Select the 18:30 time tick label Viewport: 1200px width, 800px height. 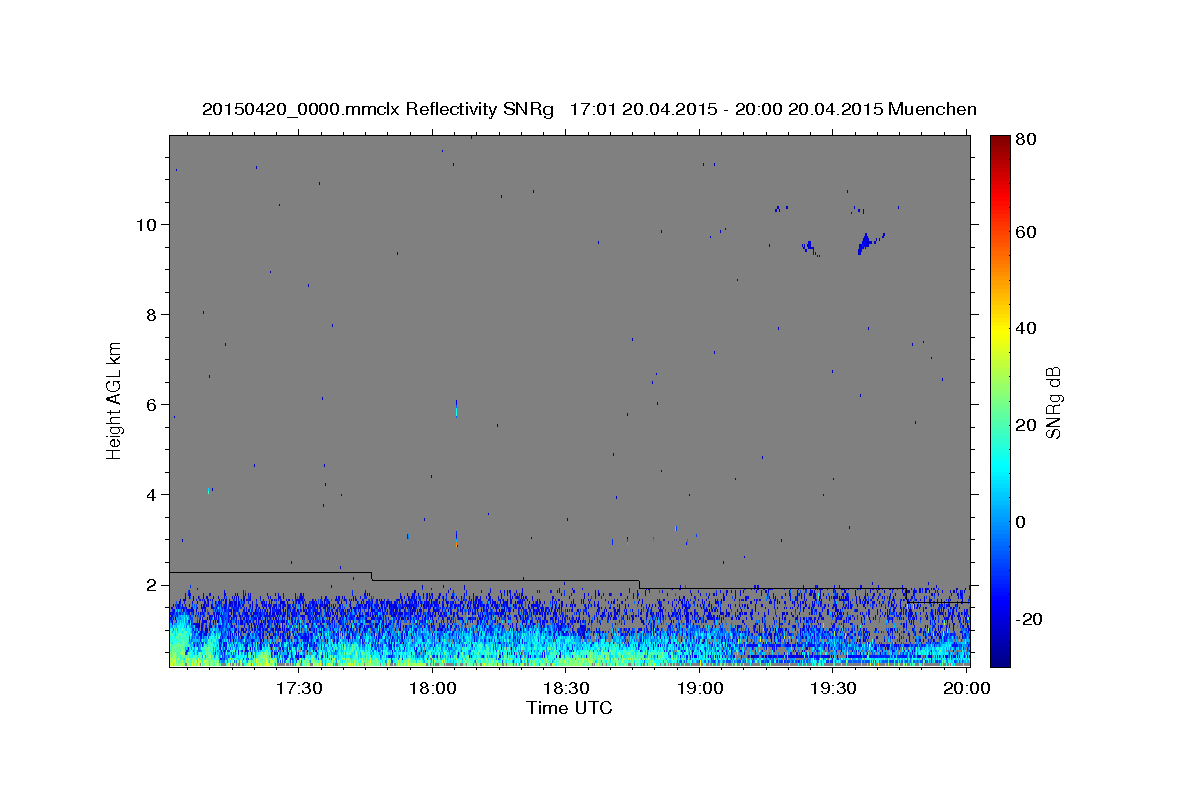click(565, 689)
